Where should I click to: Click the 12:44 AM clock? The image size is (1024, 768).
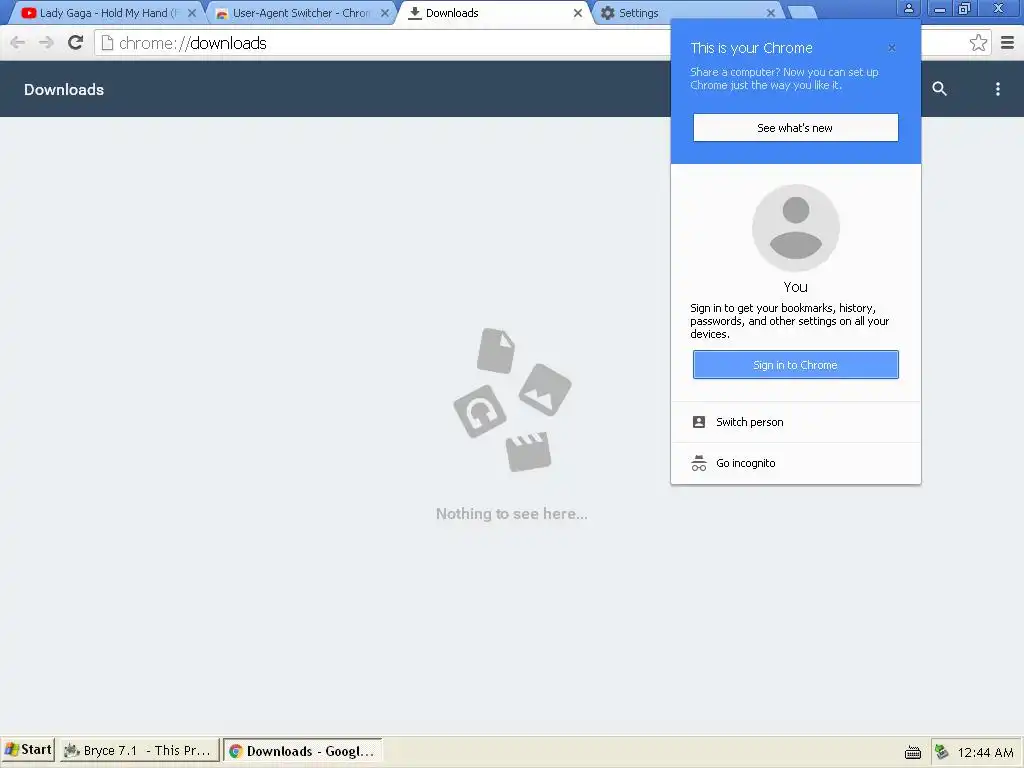(x=985, y=752)
